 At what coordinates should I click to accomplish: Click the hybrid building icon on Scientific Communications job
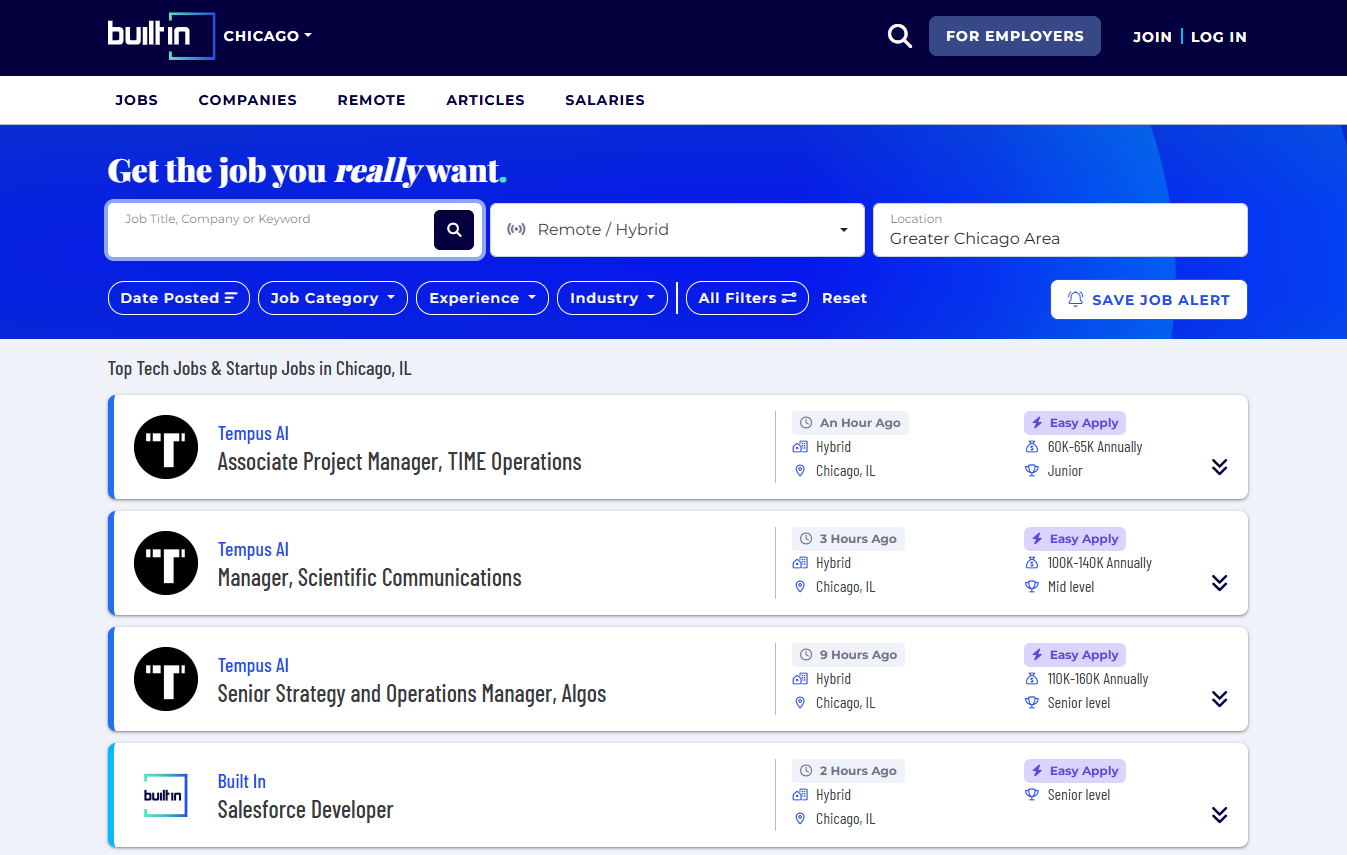800,563
